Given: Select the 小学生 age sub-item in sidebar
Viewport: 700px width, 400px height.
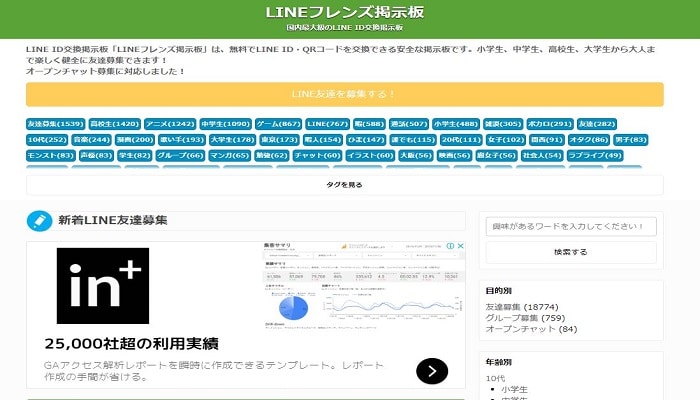Looking at the screenshot, I should pos(514,389).
